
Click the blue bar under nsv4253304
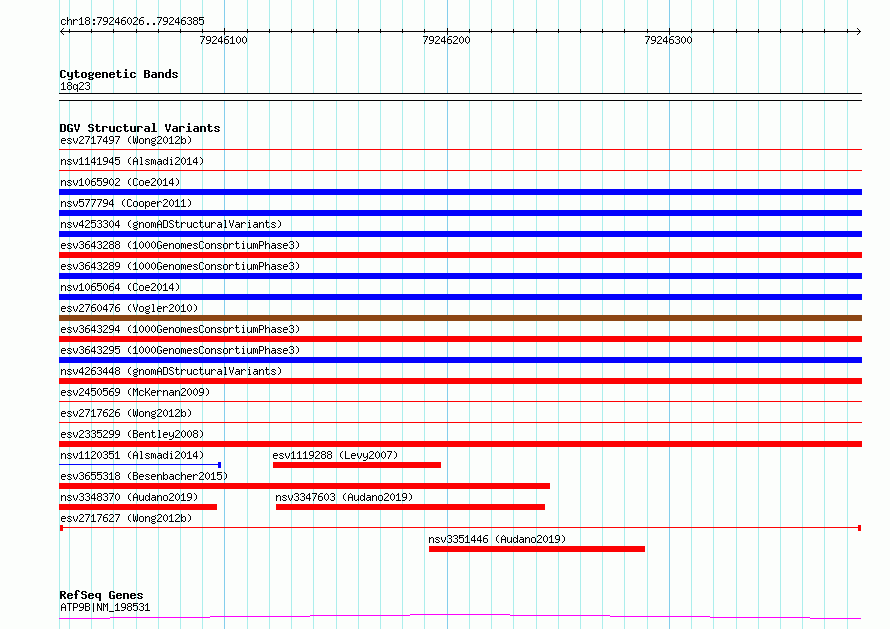pyautogui.click(x=460, y=234)
